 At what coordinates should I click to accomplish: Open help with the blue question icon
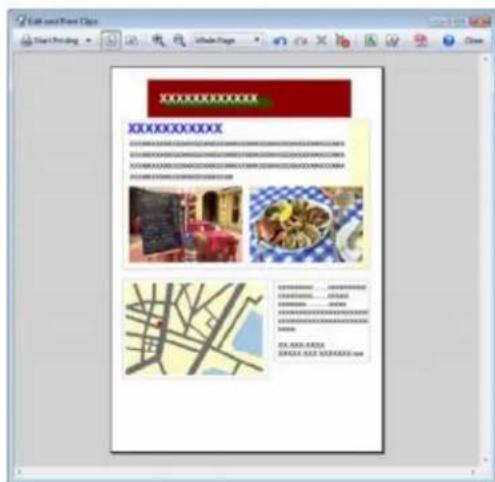(449, 41)
